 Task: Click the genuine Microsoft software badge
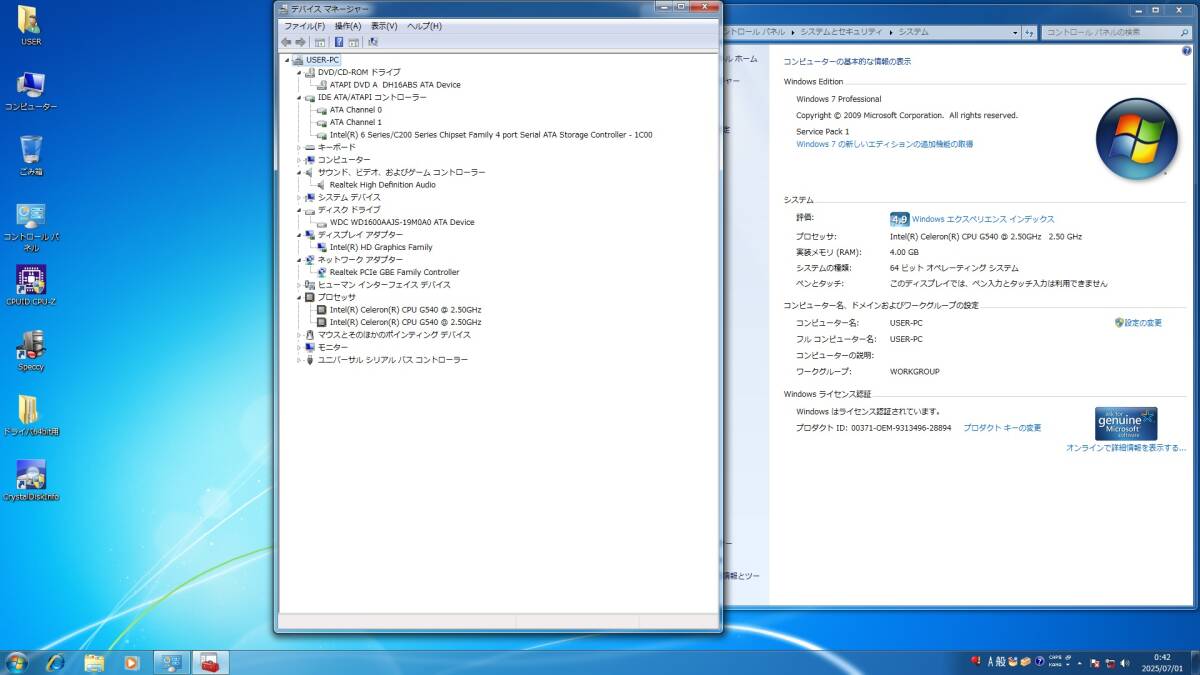coord(1126,424)
